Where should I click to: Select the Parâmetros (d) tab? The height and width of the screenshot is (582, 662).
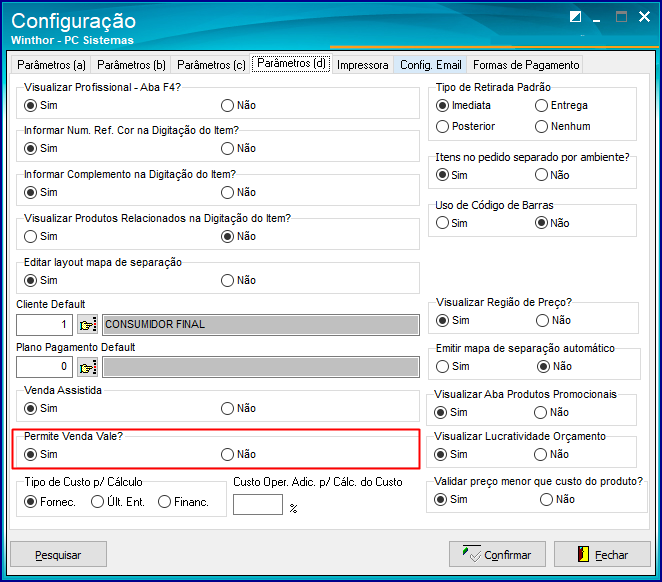click(x=291, y=63)
